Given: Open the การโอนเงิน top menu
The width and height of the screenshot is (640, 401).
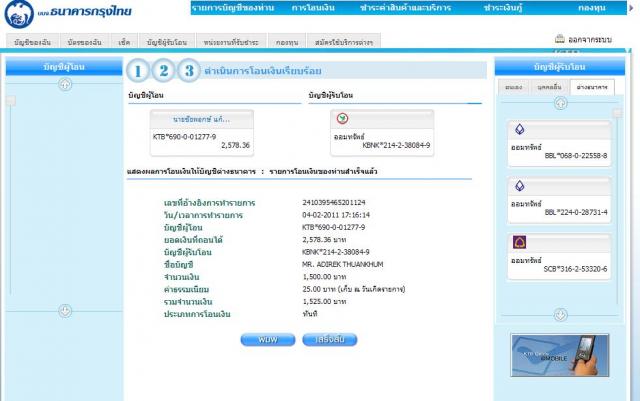Looking at the screenshot, I should point(313,7).
